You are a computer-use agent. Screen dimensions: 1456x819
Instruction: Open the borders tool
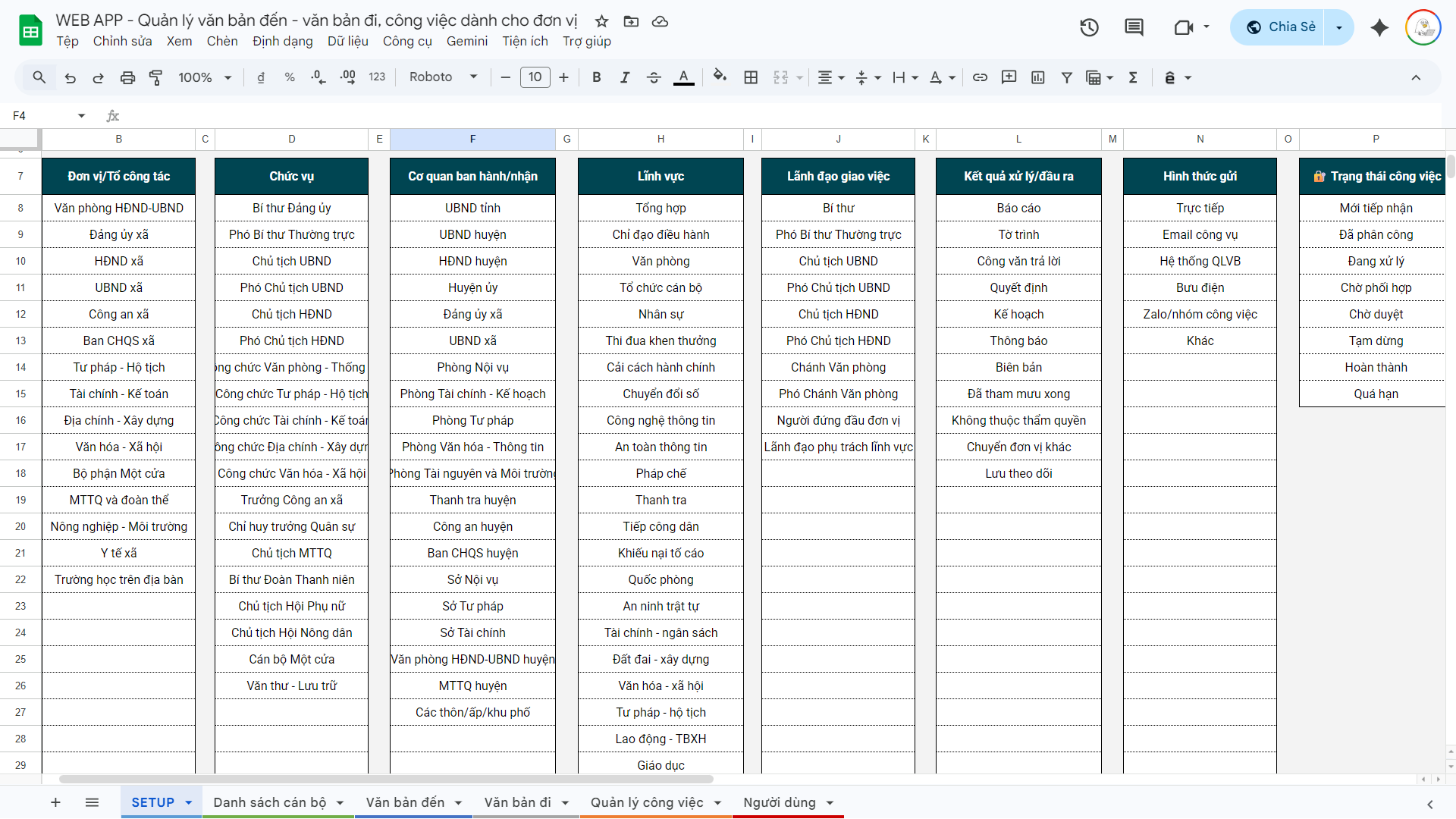point(751,77)
